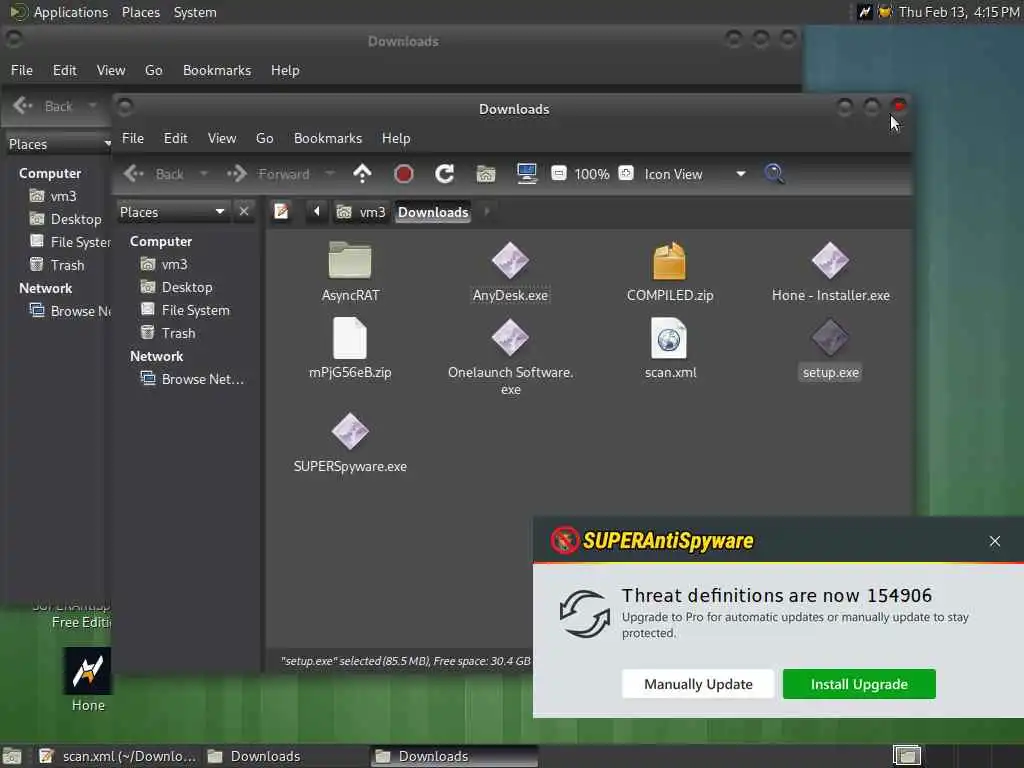Image resolution: width=1024 pixels, height=768 pixels.
Task: Go to the home folder icon
Action: (x=486, y=174)
